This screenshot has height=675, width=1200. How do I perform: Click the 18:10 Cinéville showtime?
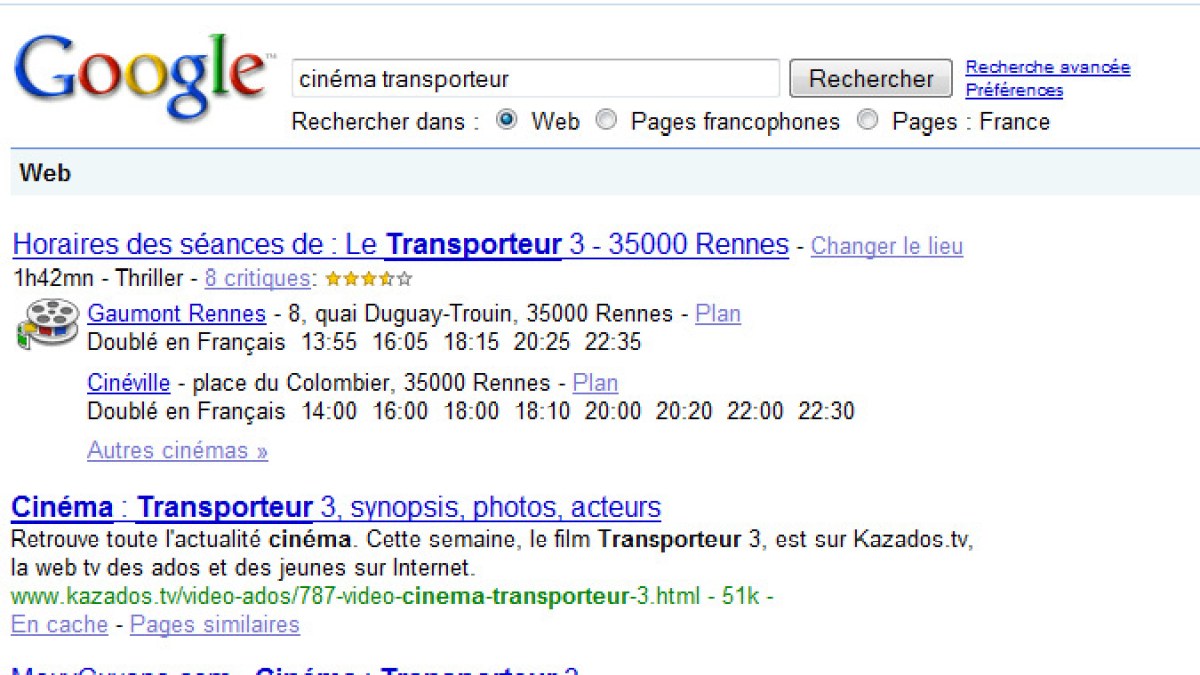point(542,411)
